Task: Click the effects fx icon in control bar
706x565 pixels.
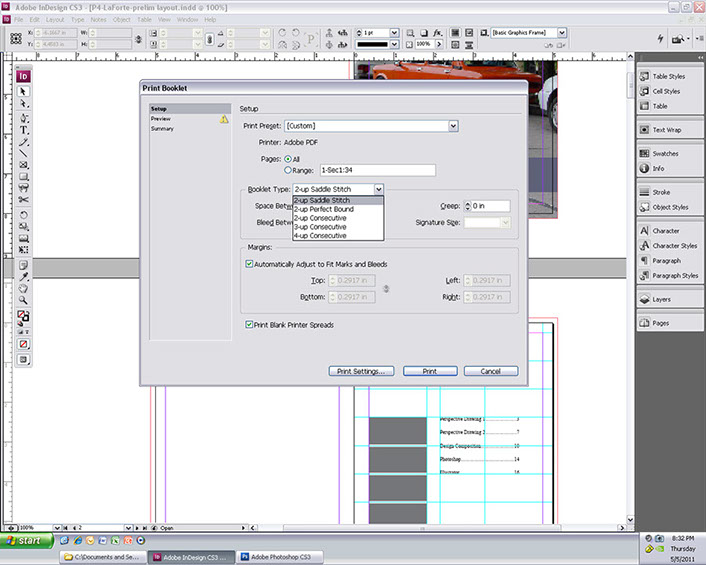Action: click(437, 33)
